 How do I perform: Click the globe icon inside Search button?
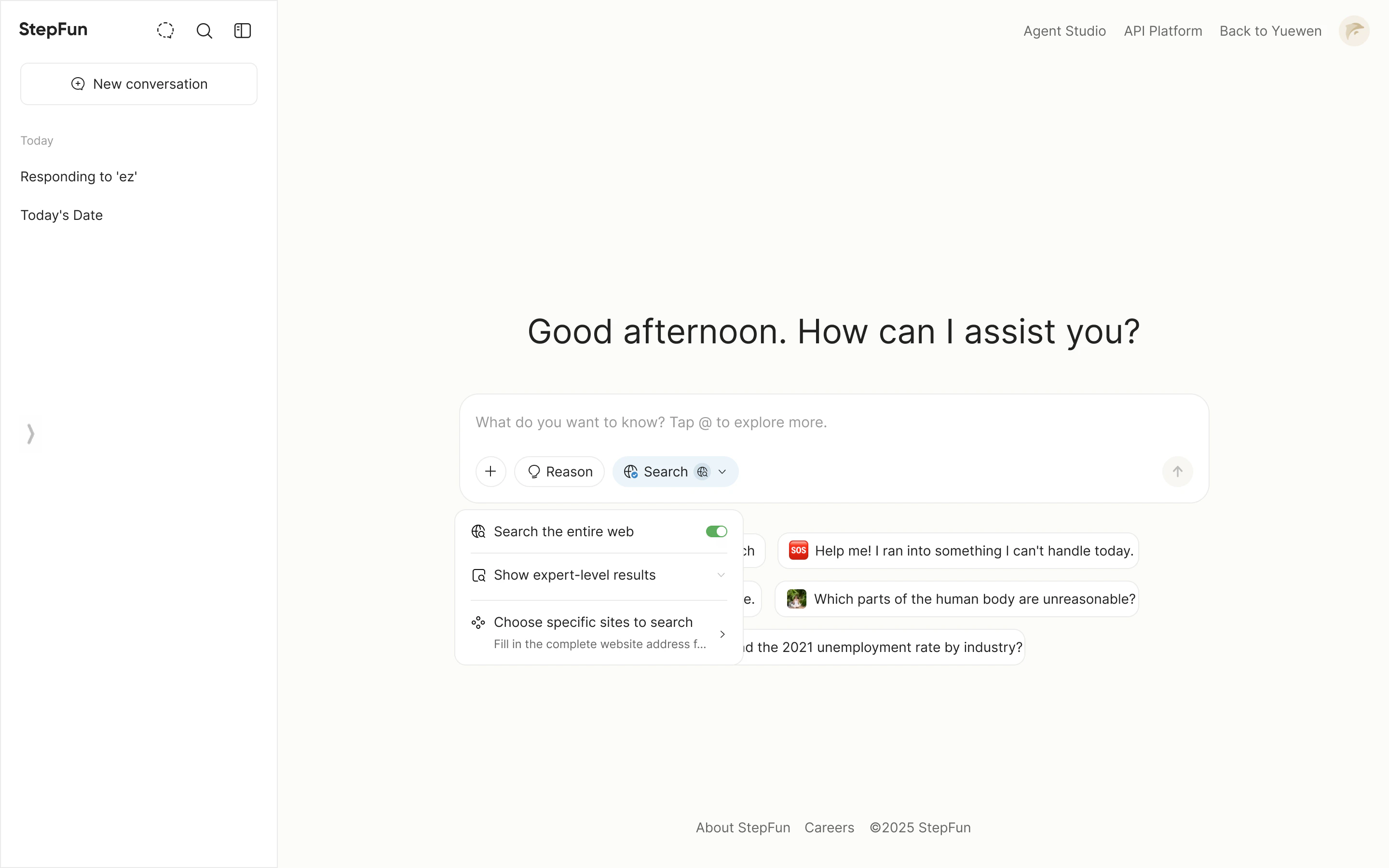click(x=630, y=471)
